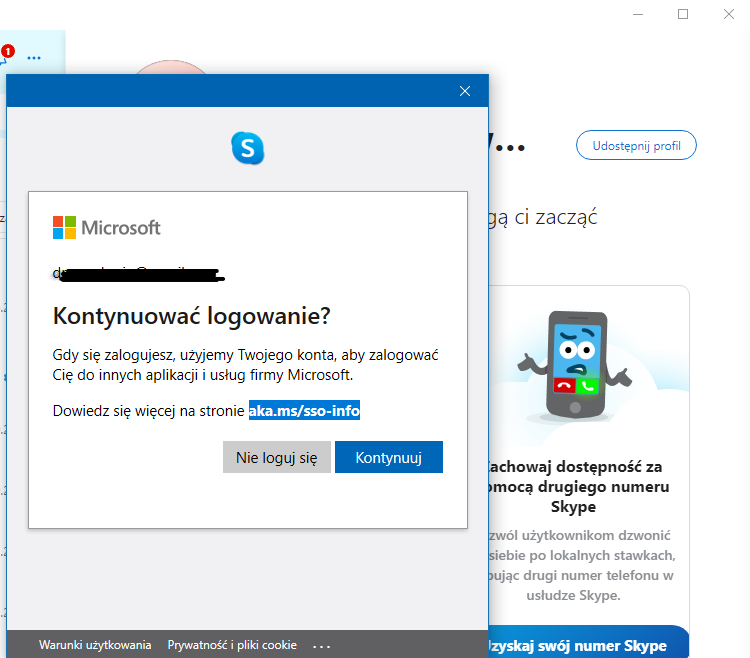Image resolution: width=750 pixels, height=658 pixels.
Task: Close the main Skype window
Action: pos(728,14)
